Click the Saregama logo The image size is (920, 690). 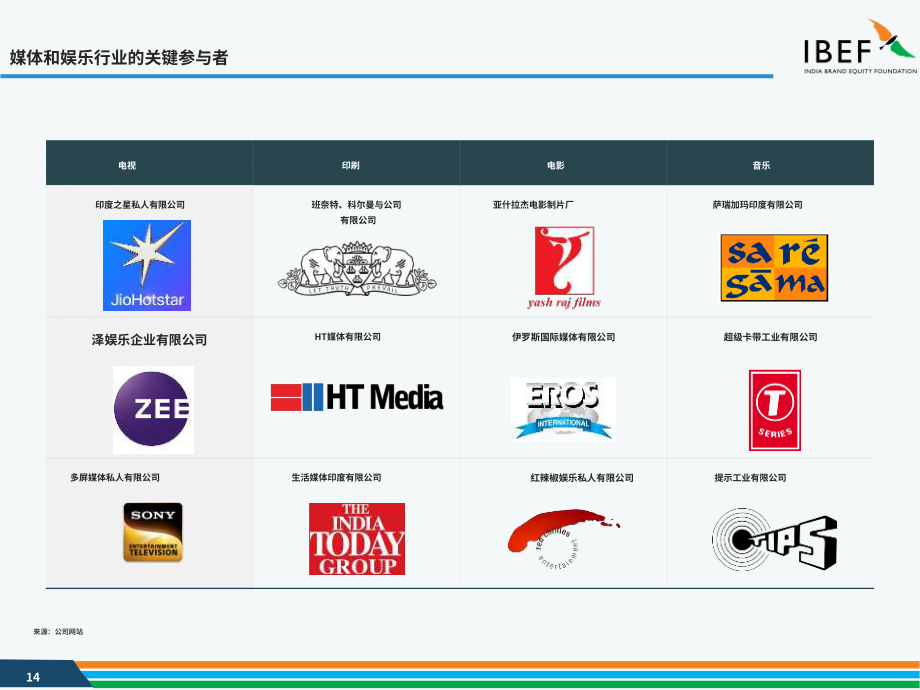pyautogui.click(x=774, y=268)
